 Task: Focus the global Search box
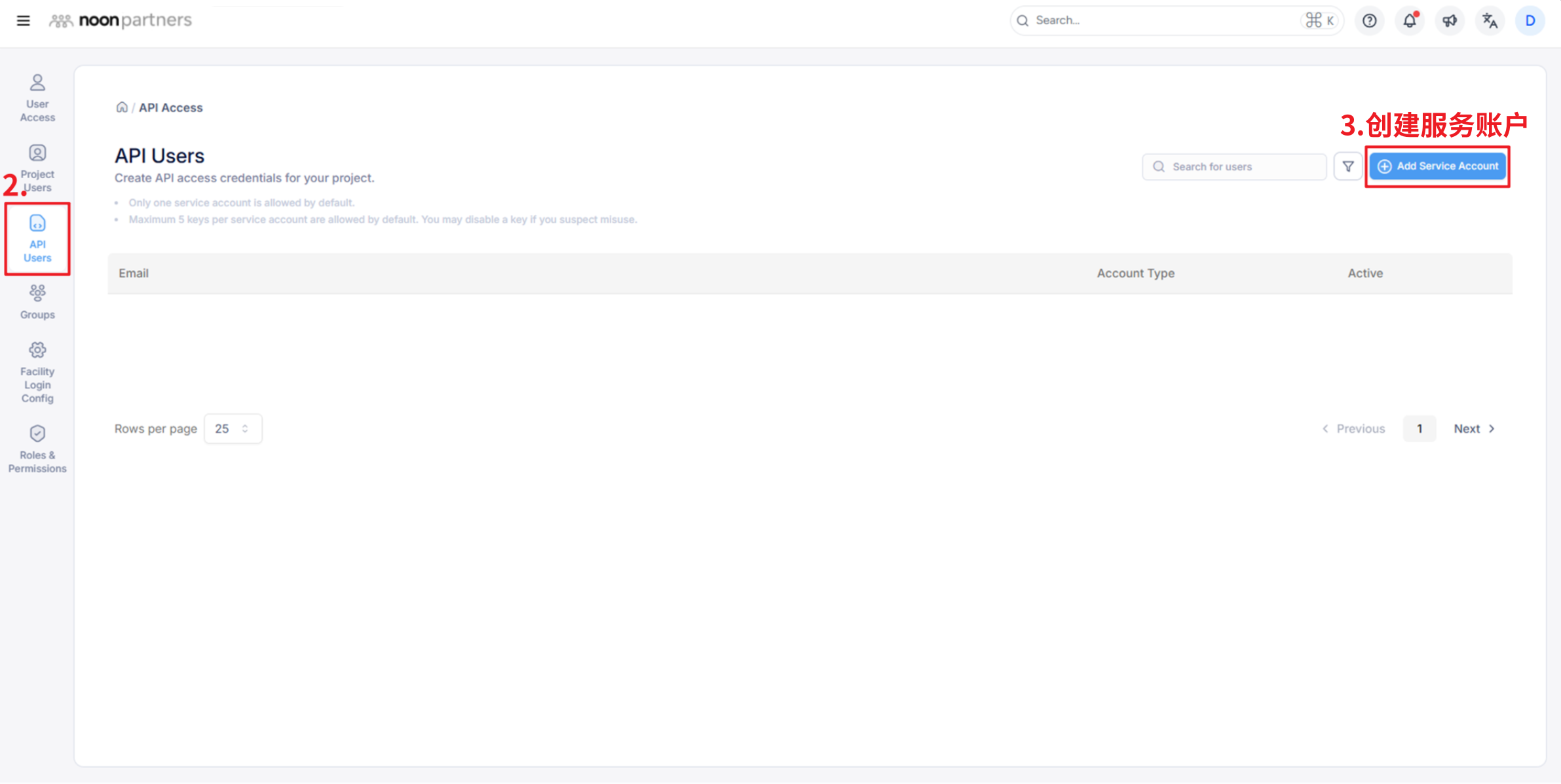coord(1166,20)
